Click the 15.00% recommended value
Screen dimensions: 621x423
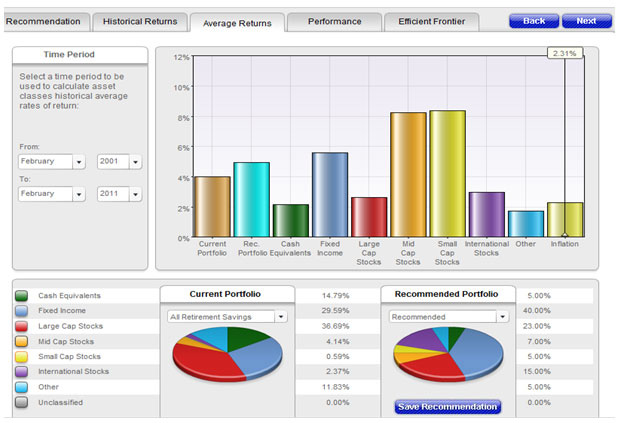pos(537,372)
